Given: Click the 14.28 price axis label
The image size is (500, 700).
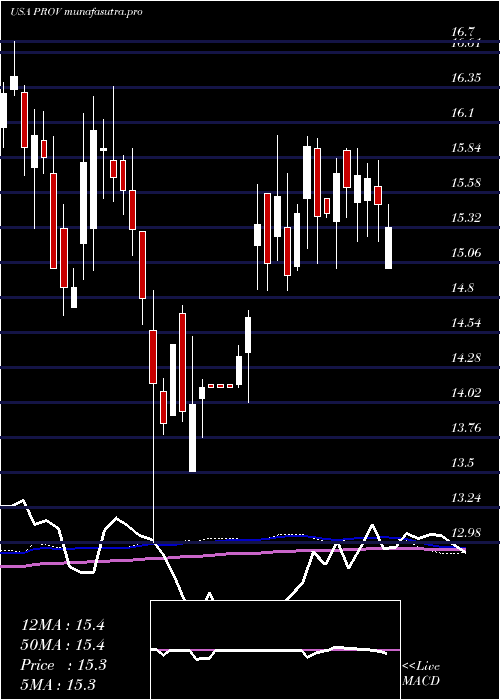Looking at the screenshot, I should [467, 358].
